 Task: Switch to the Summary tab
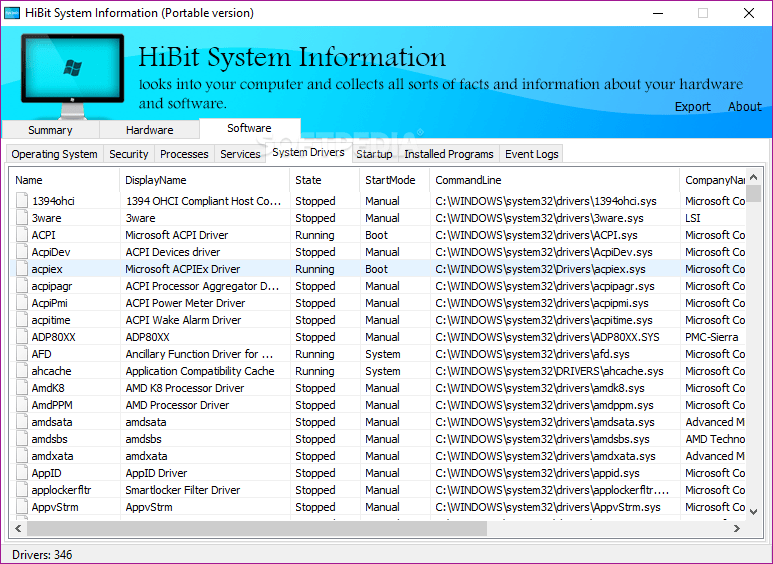pyautogui.click(x=50, y=130)
